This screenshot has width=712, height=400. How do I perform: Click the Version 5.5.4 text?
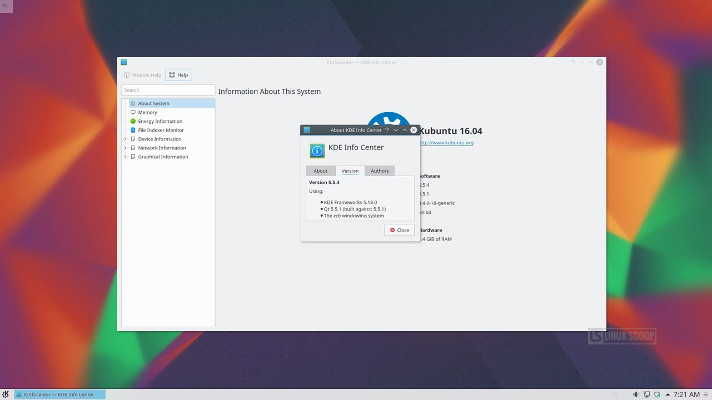pyautogui.click(x=324, y=183)
